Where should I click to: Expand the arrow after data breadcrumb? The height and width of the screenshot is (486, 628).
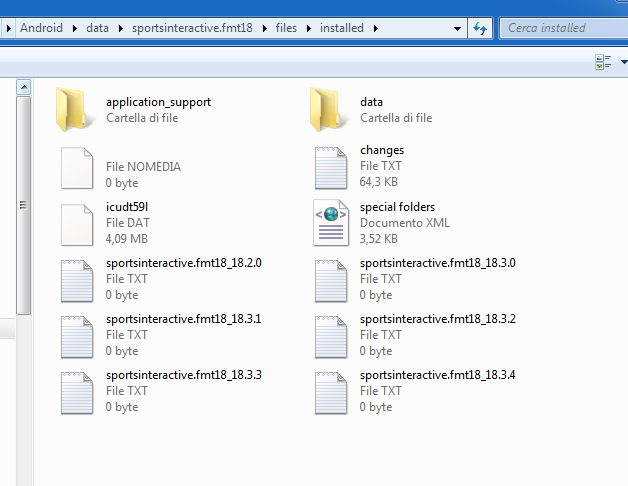(x=121, y=28)
